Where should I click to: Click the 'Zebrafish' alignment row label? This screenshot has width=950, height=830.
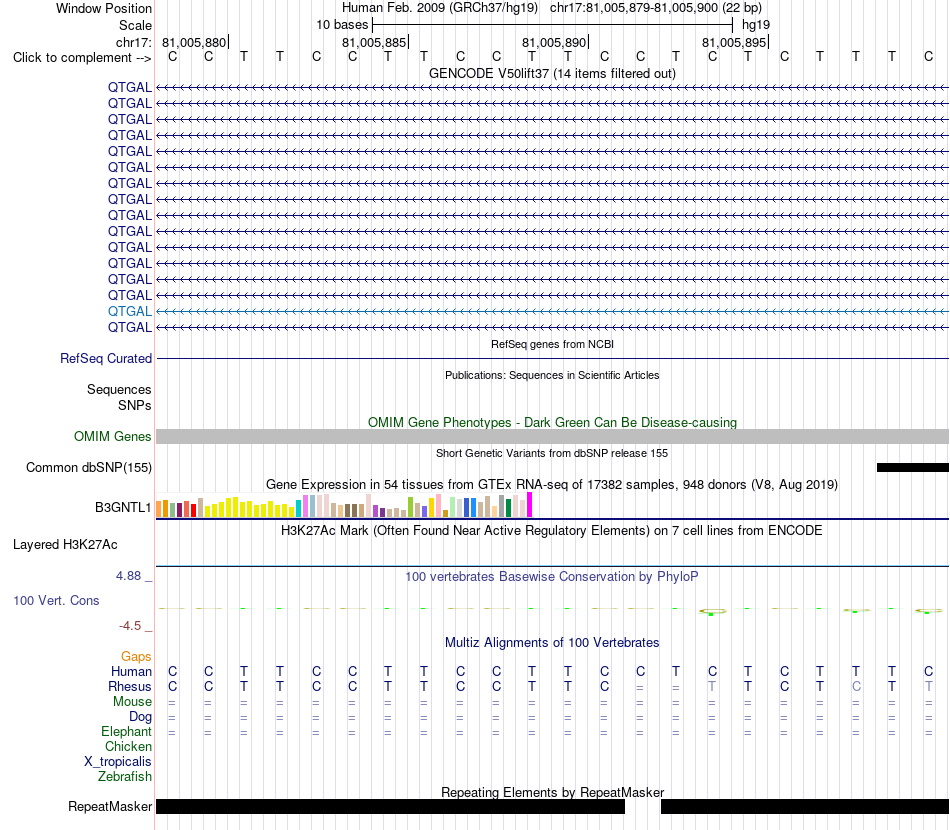click(125, 776)
